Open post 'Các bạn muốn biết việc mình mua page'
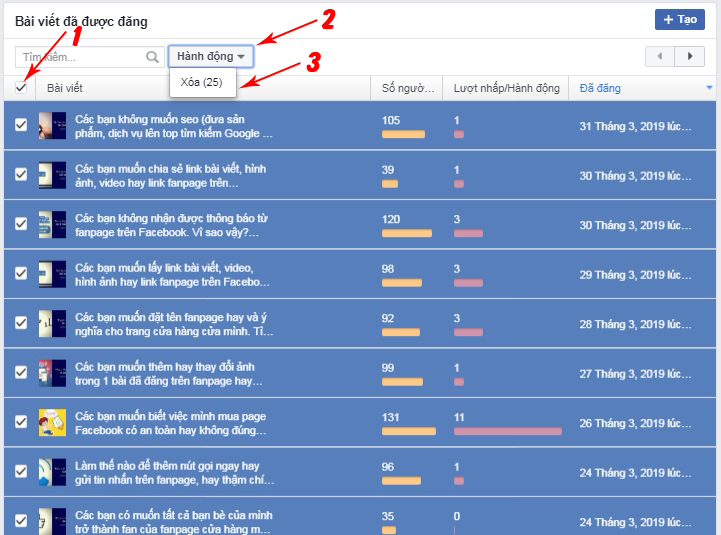 [171, 423]
